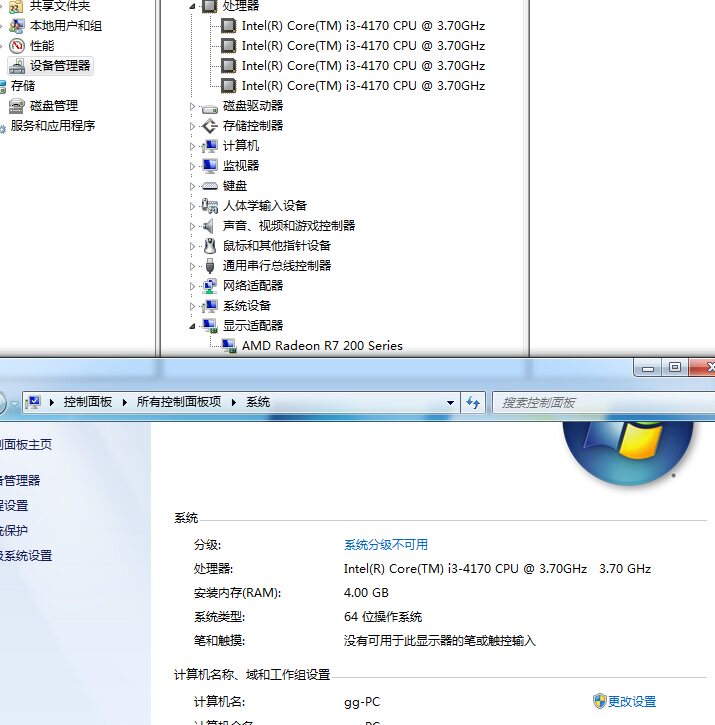This screenshot has height=725, width=715.
Task: Click the 没有可用于此显示器的笔或触控输入 text
Action: point(439,641)
